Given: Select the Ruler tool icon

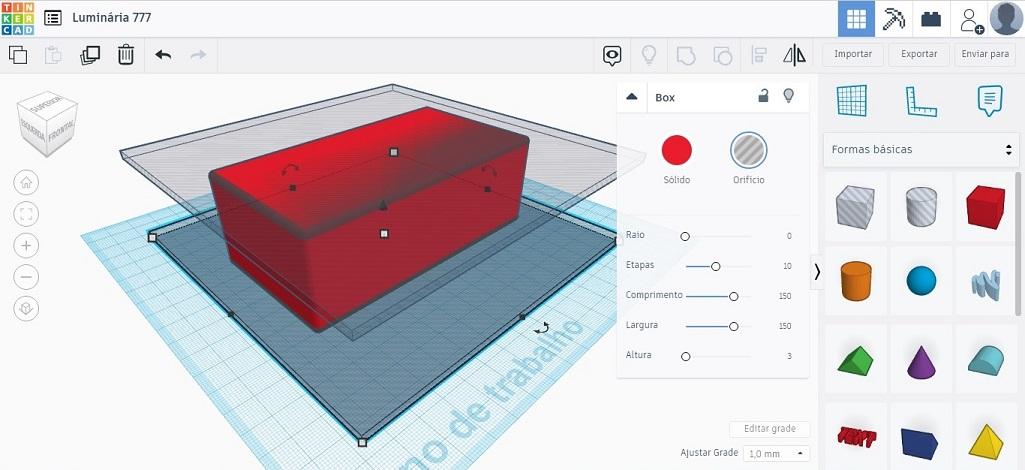Looking at the screenshot, I should click(x=920, y=101).
